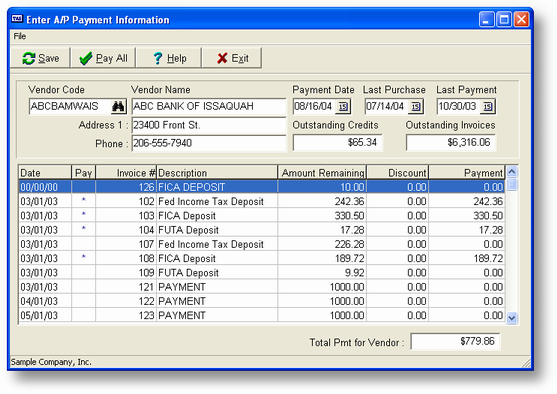Click amount remaining 9.92

(x=322, y=272)
